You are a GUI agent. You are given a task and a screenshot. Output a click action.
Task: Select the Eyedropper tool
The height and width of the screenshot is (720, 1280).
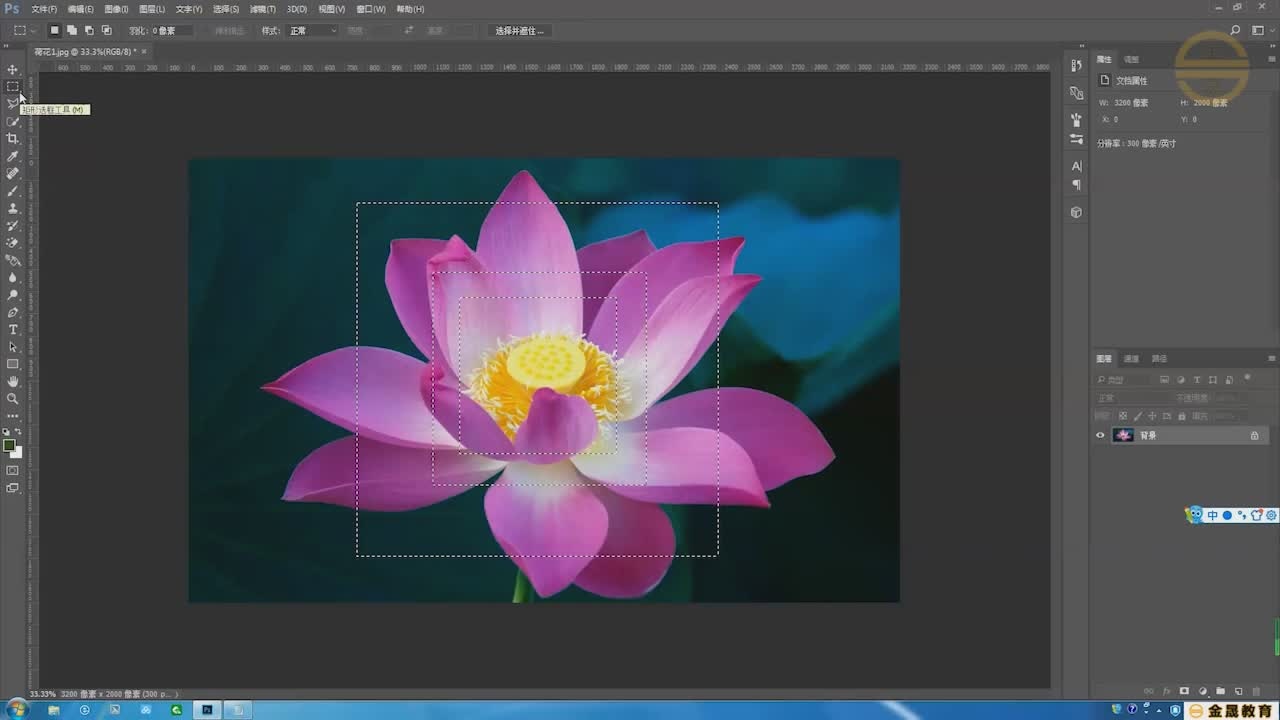13,156
